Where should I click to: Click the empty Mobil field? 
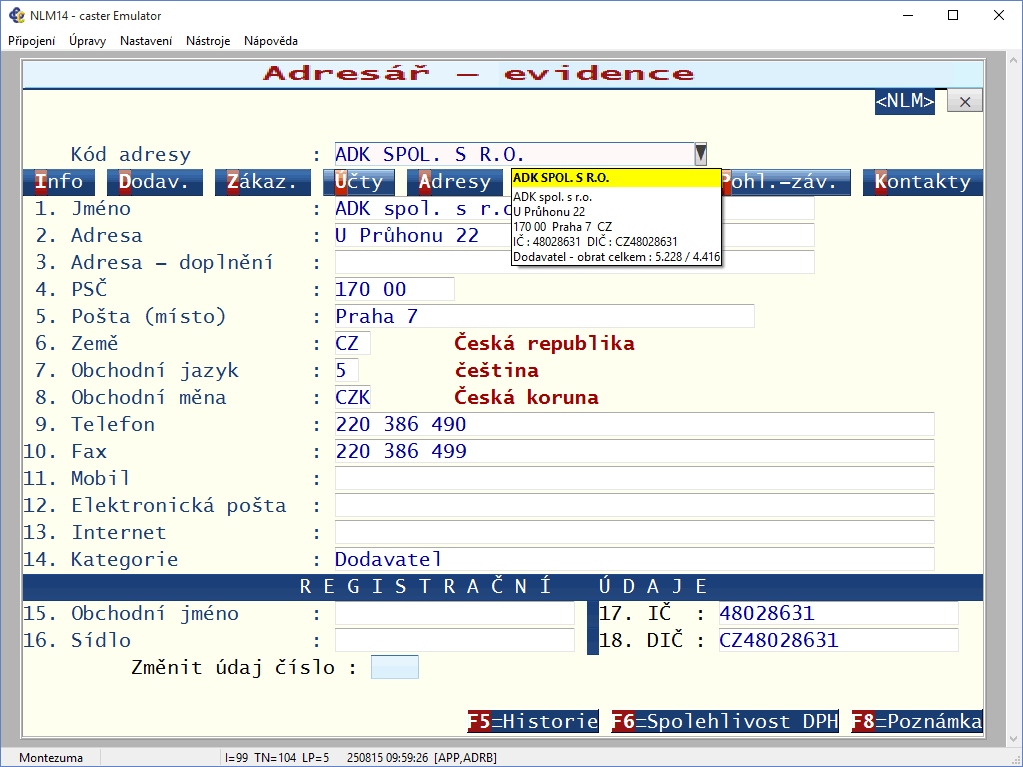[634, 478]
